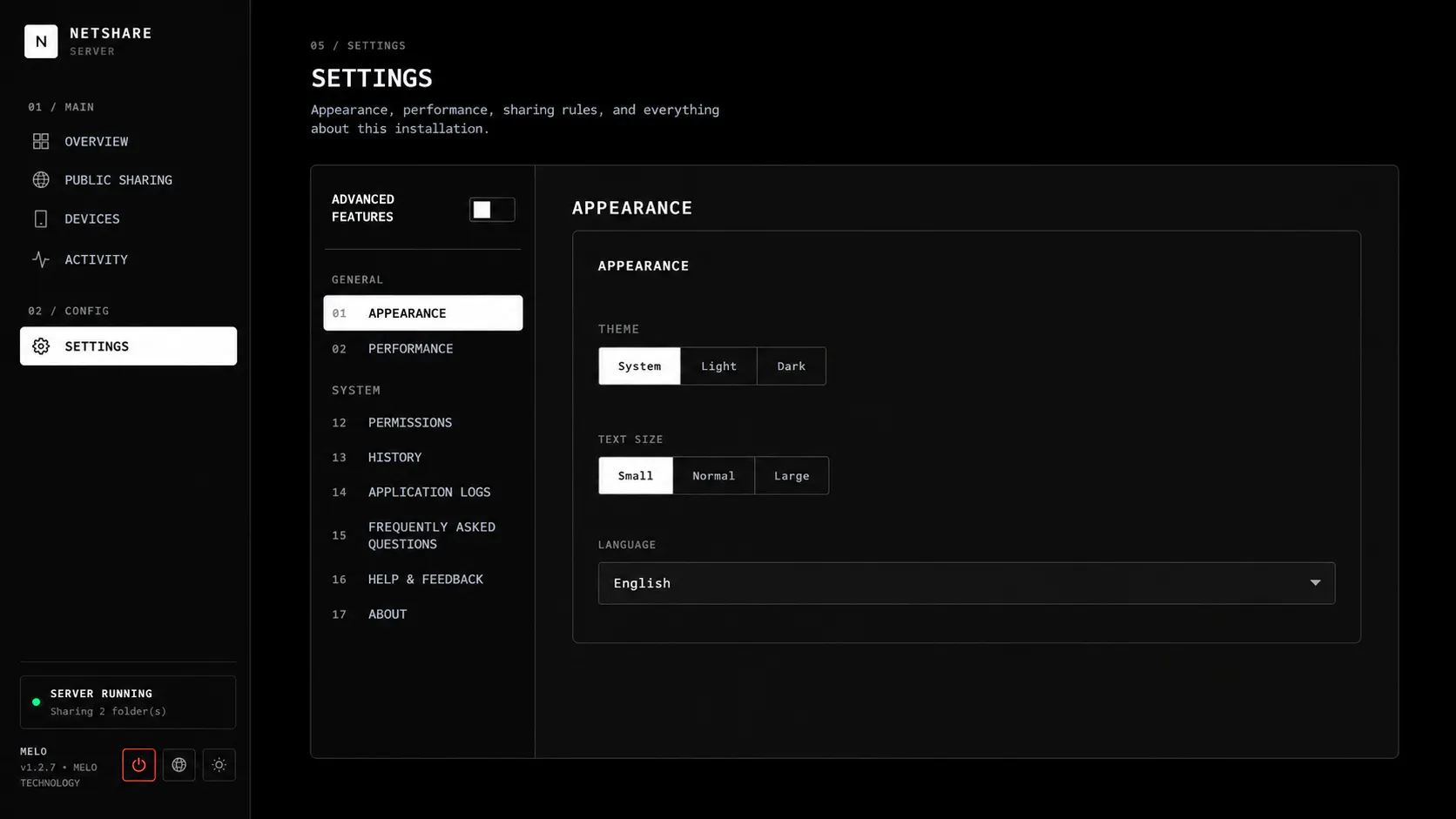The width and height of the screenshot is (1456, 819).
Task: Open the Activity section
Action: coord(128,259)
